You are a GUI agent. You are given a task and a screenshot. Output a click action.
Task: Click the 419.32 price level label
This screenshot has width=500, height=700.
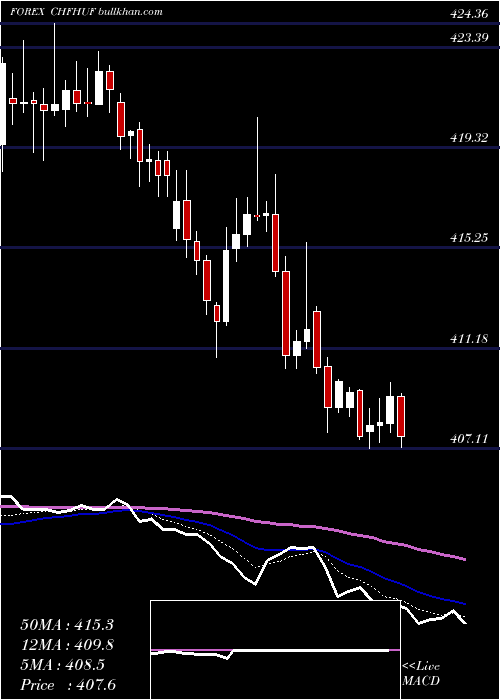469,138
